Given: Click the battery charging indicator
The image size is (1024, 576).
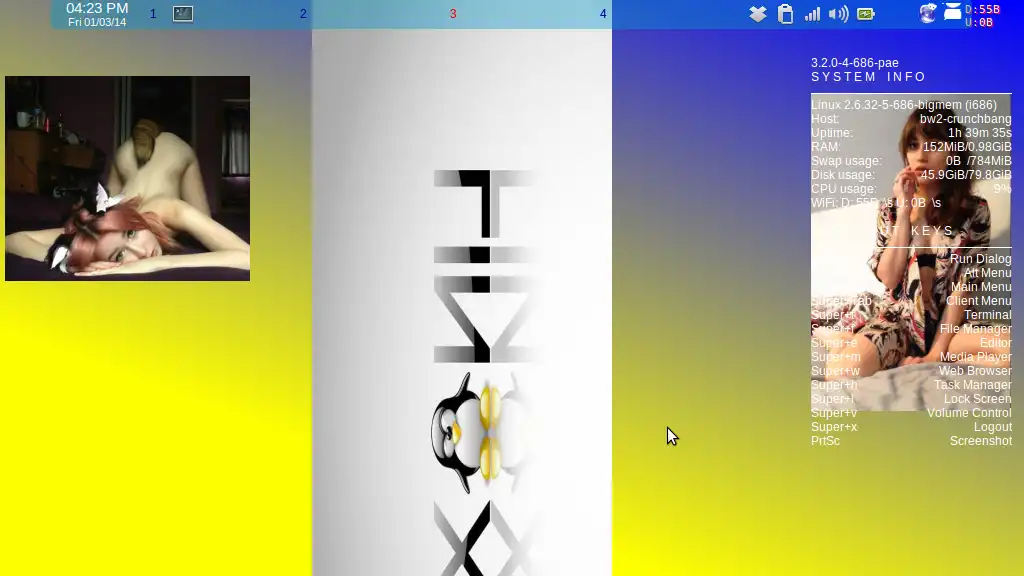Looking at the screenshot, I should tap(865, 14).
